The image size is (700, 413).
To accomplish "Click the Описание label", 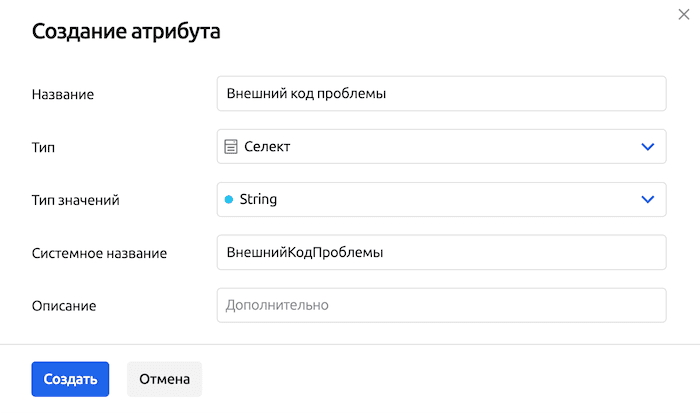I will coord(64,305).
